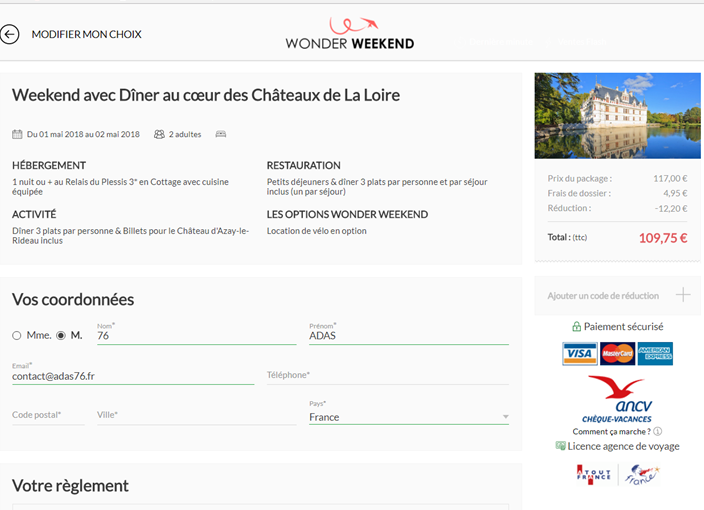Click the MODIFIER MON CHOIX link
The image size is (704, 510).
coord(86,34)
